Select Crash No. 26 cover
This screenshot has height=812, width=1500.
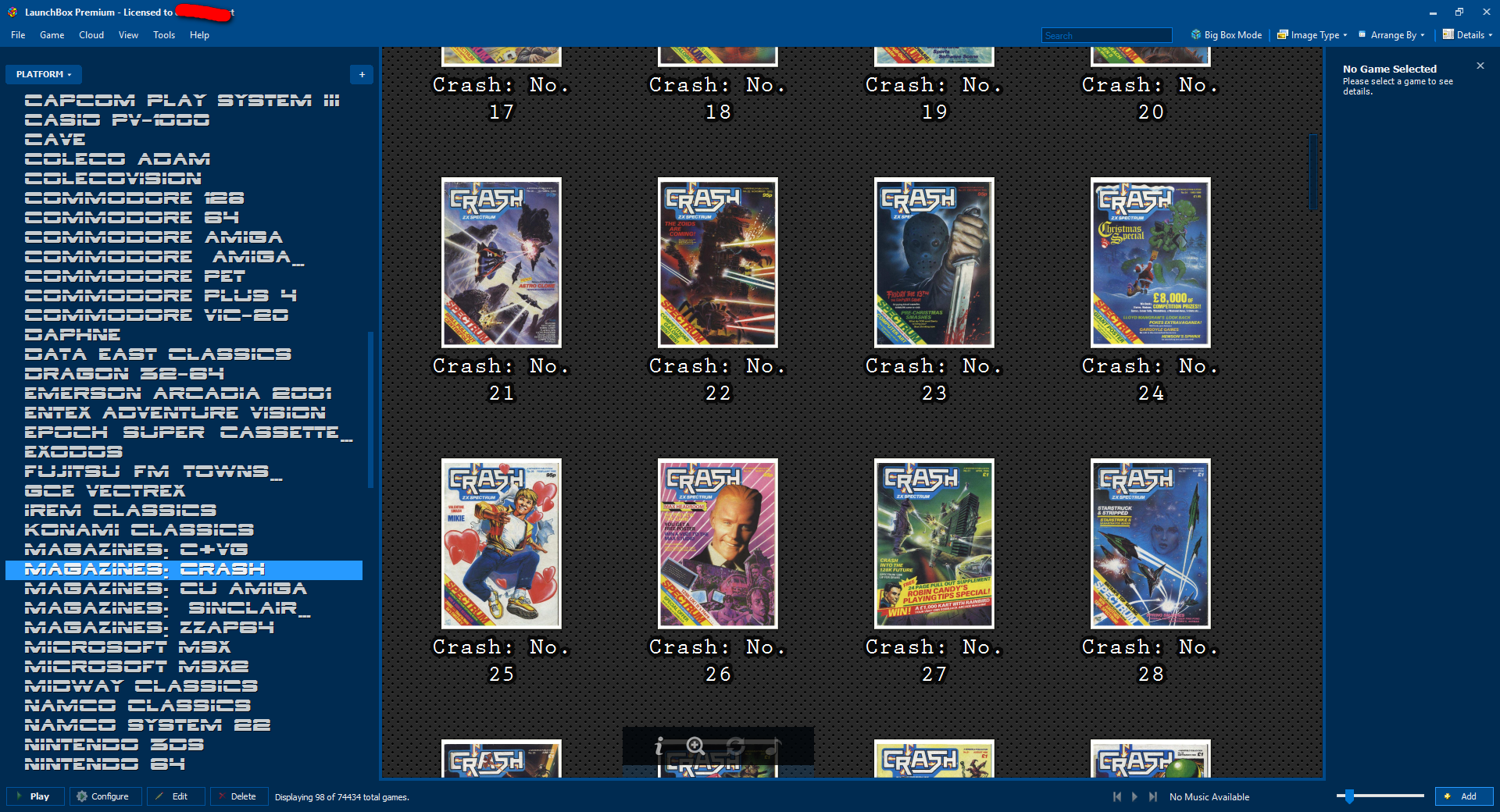click(x=718, y=543)
